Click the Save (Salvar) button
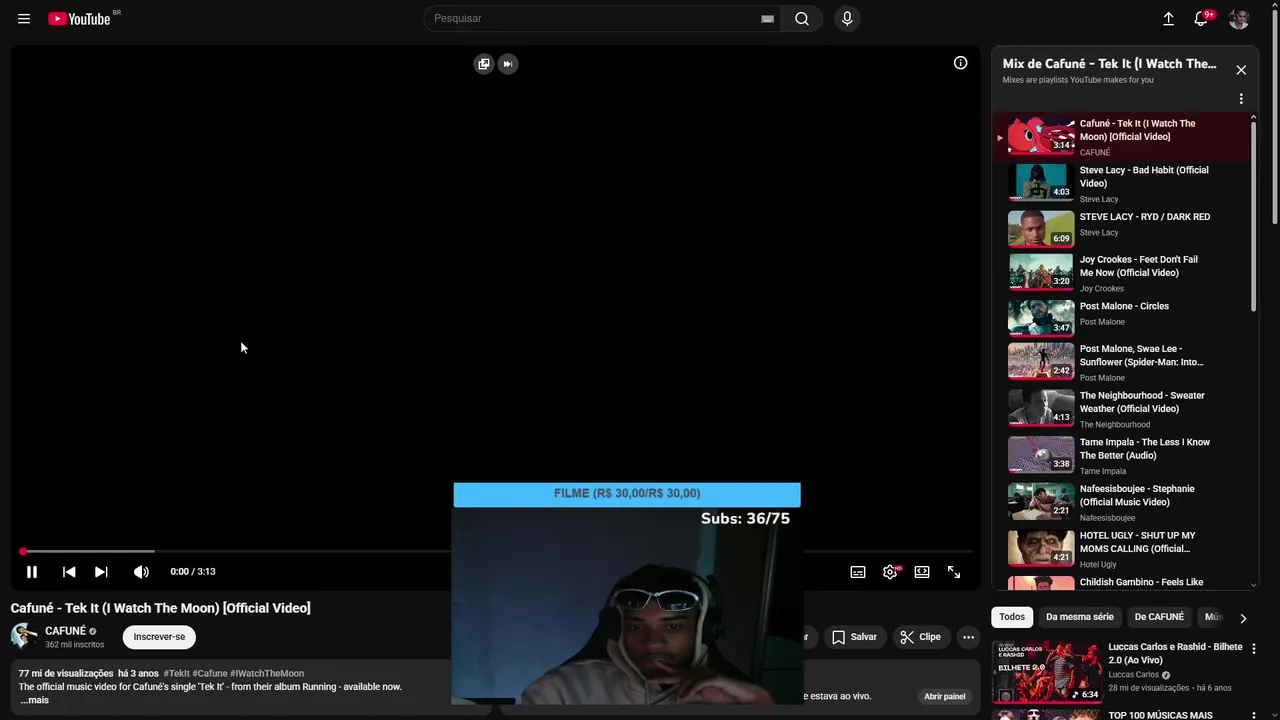 (x=854, y=637)
